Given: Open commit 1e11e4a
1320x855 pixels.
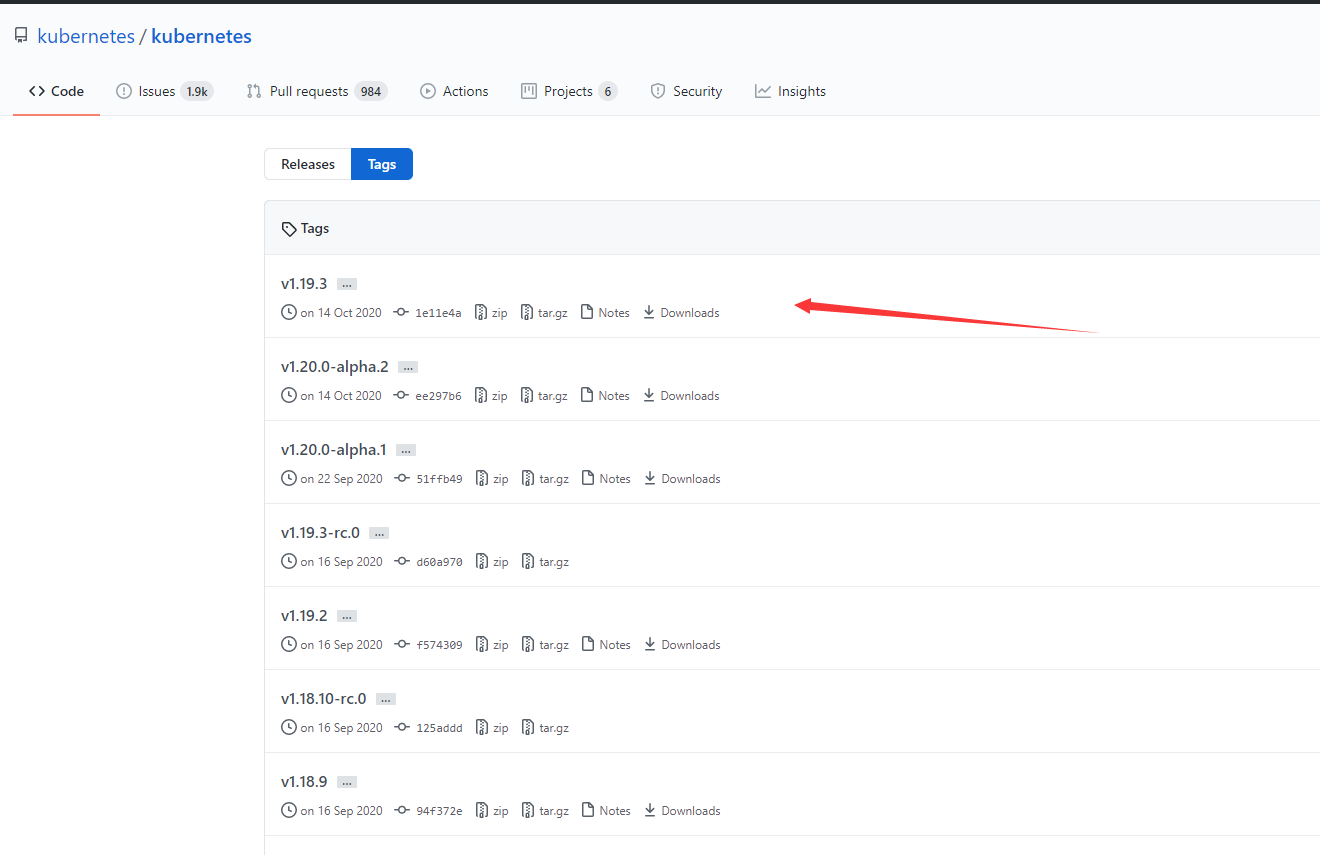Looking at the screenshot, I should coord(428,313).
